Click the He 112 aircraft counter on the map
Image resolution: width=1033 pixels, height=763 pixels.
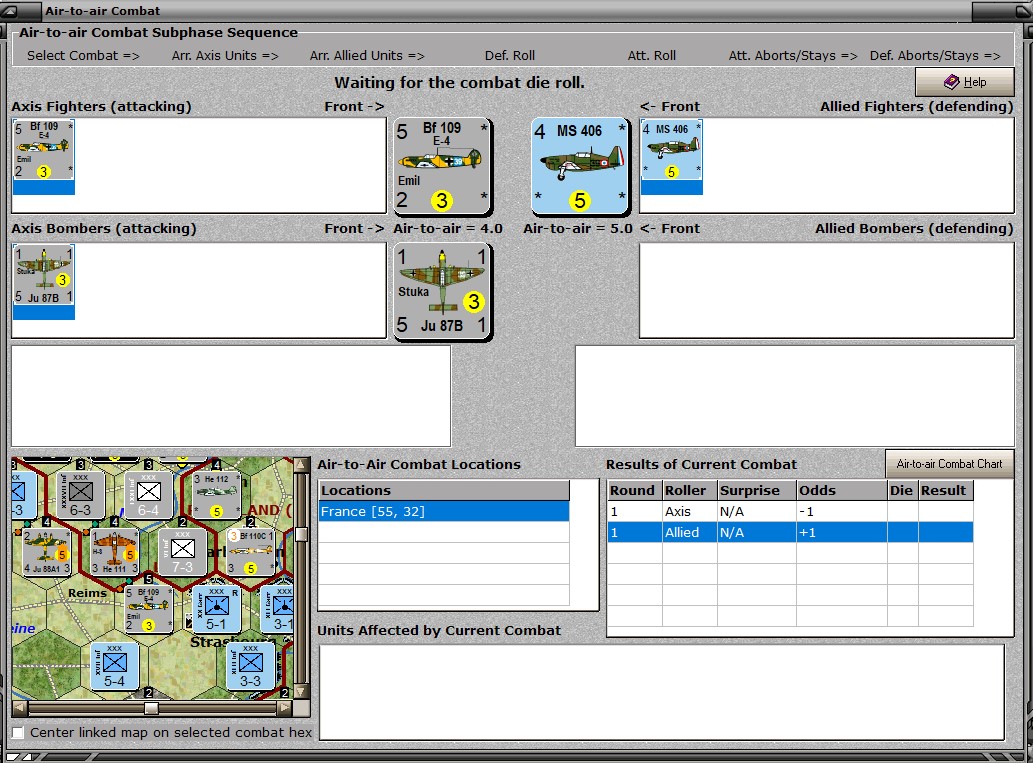[x=215, y=495]
